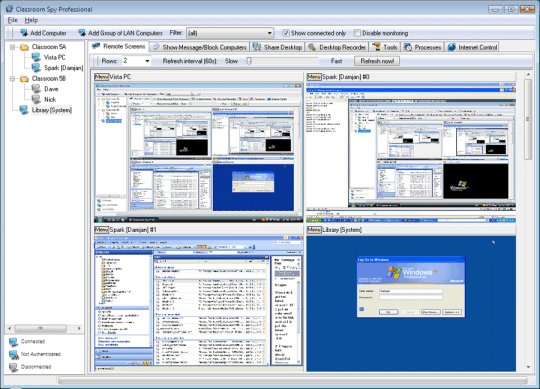Click the tree panel scroll left arrow
Image resolution: width=540 pixels, height=389 pixels.
point(10,329)
